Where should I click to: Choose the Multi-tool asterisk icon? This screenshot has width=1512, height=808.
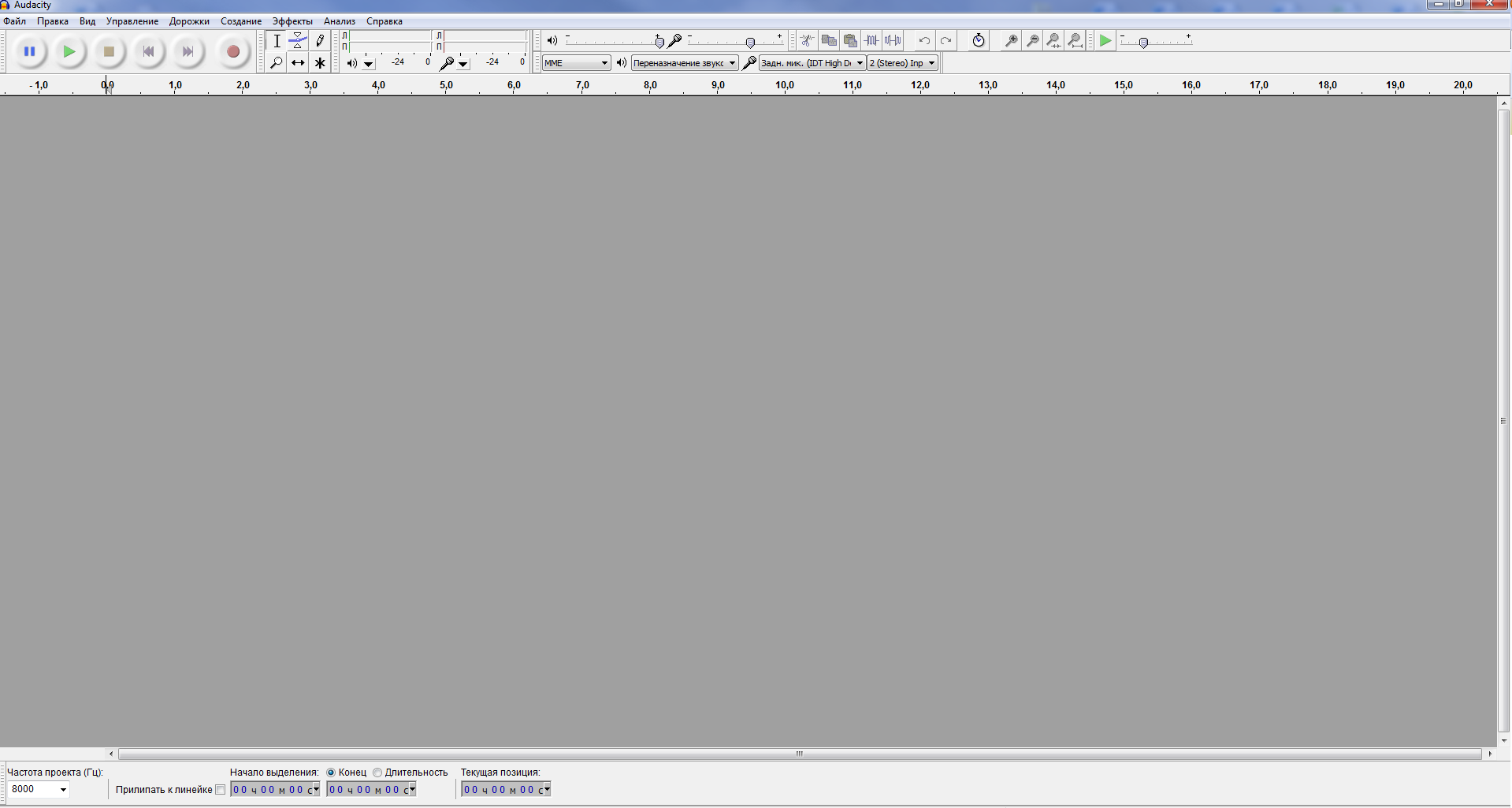point(320,63)
